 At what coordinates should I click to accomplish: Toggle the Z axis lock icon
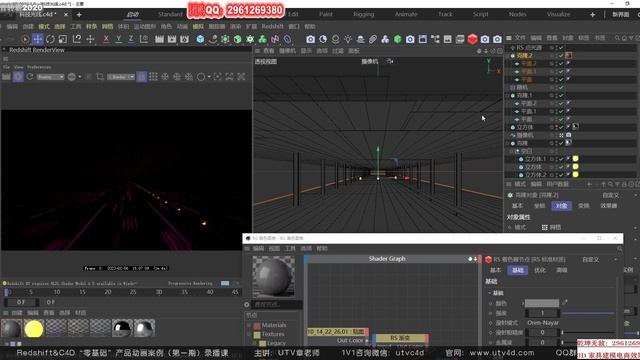click(131, 39)
